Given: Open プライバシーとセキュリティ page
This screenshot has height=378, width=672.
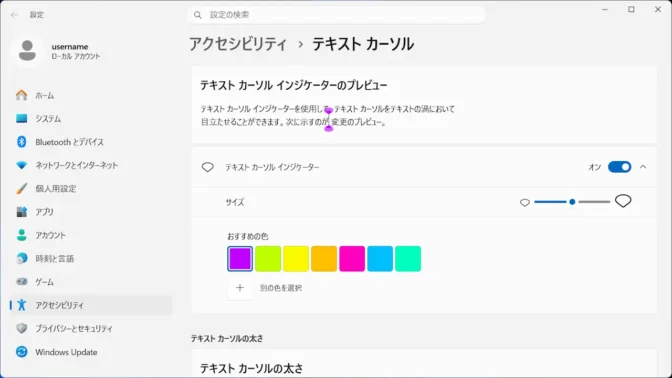Looking at the screenshot, I should coord(91,328).
